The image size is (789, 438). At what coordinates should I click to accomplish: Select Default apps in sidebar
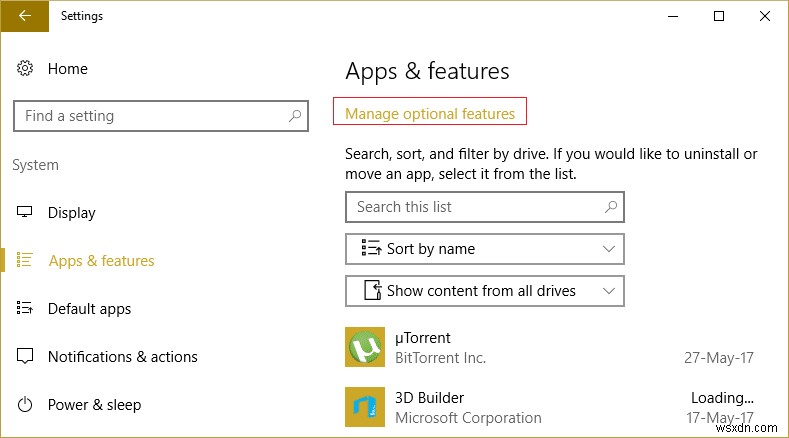tap(89, 309)
